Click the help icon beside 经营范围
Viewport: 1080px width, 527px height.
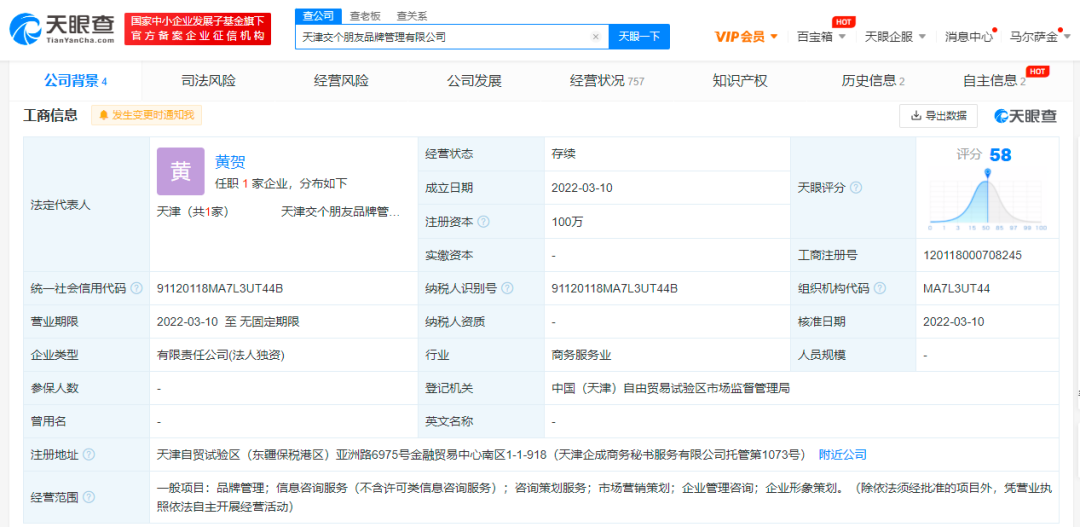pyautogui.click(x=89, y=496)
